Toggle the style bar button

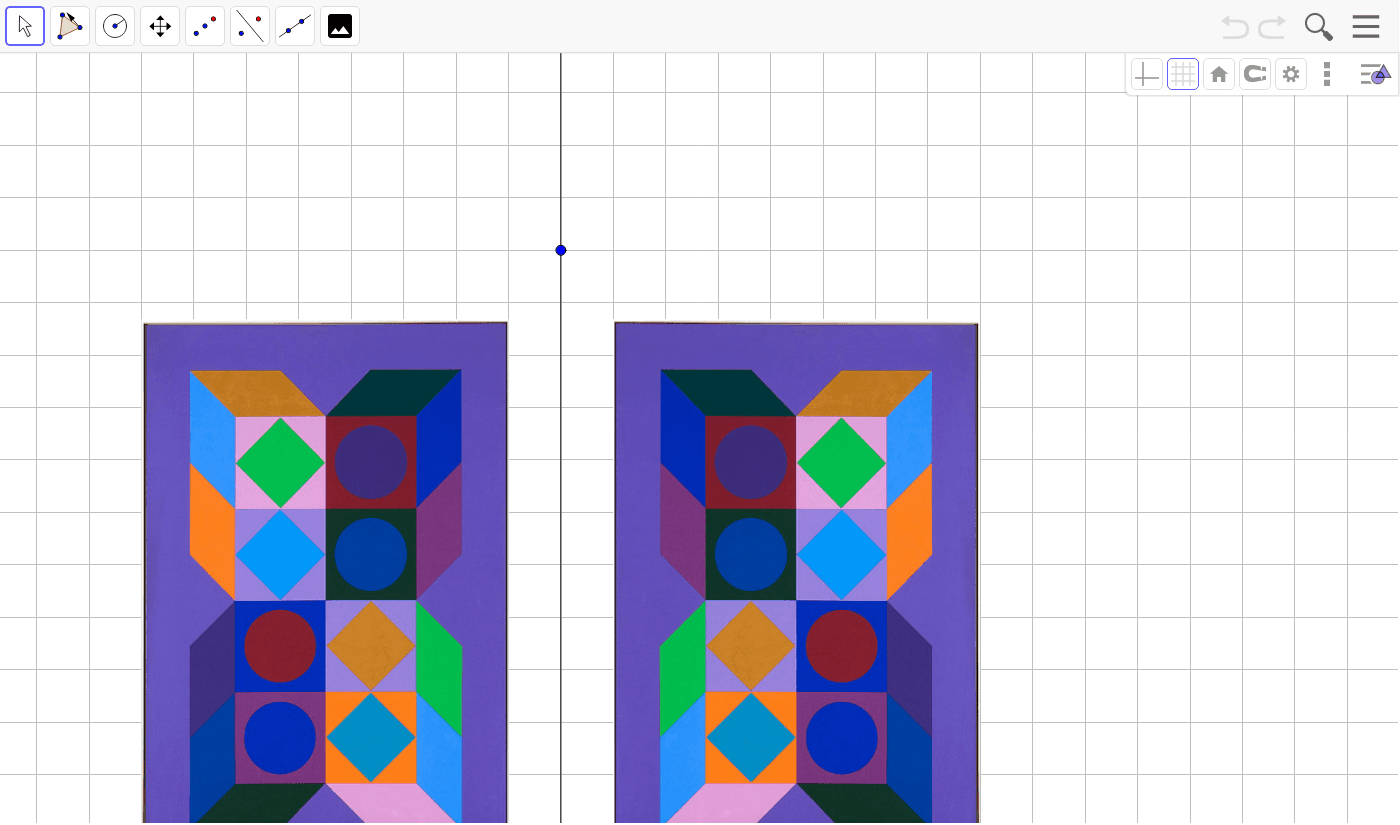pos(1375,74)
